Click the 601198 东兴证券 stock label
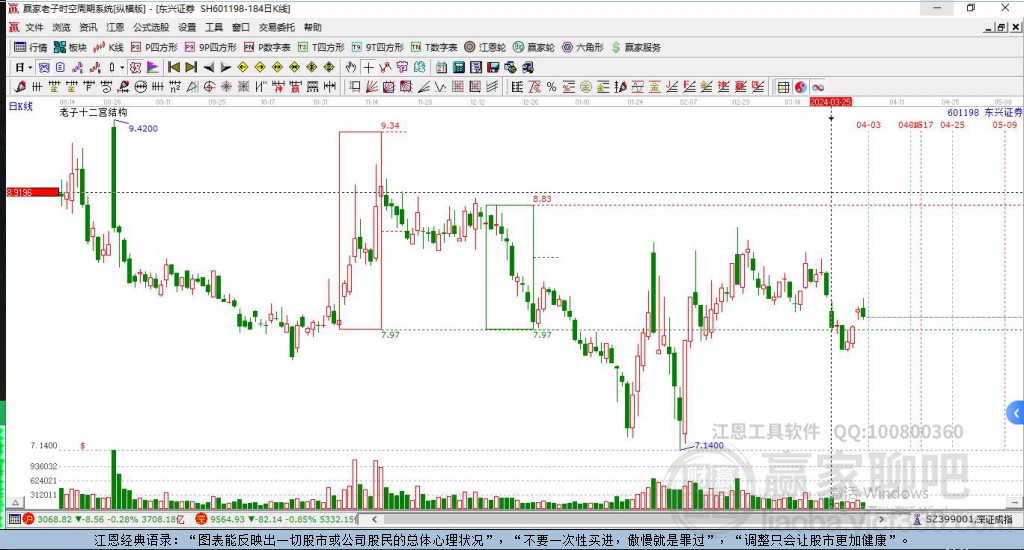This screenshot has height=550, width=1024. click(x=985, y=112)
